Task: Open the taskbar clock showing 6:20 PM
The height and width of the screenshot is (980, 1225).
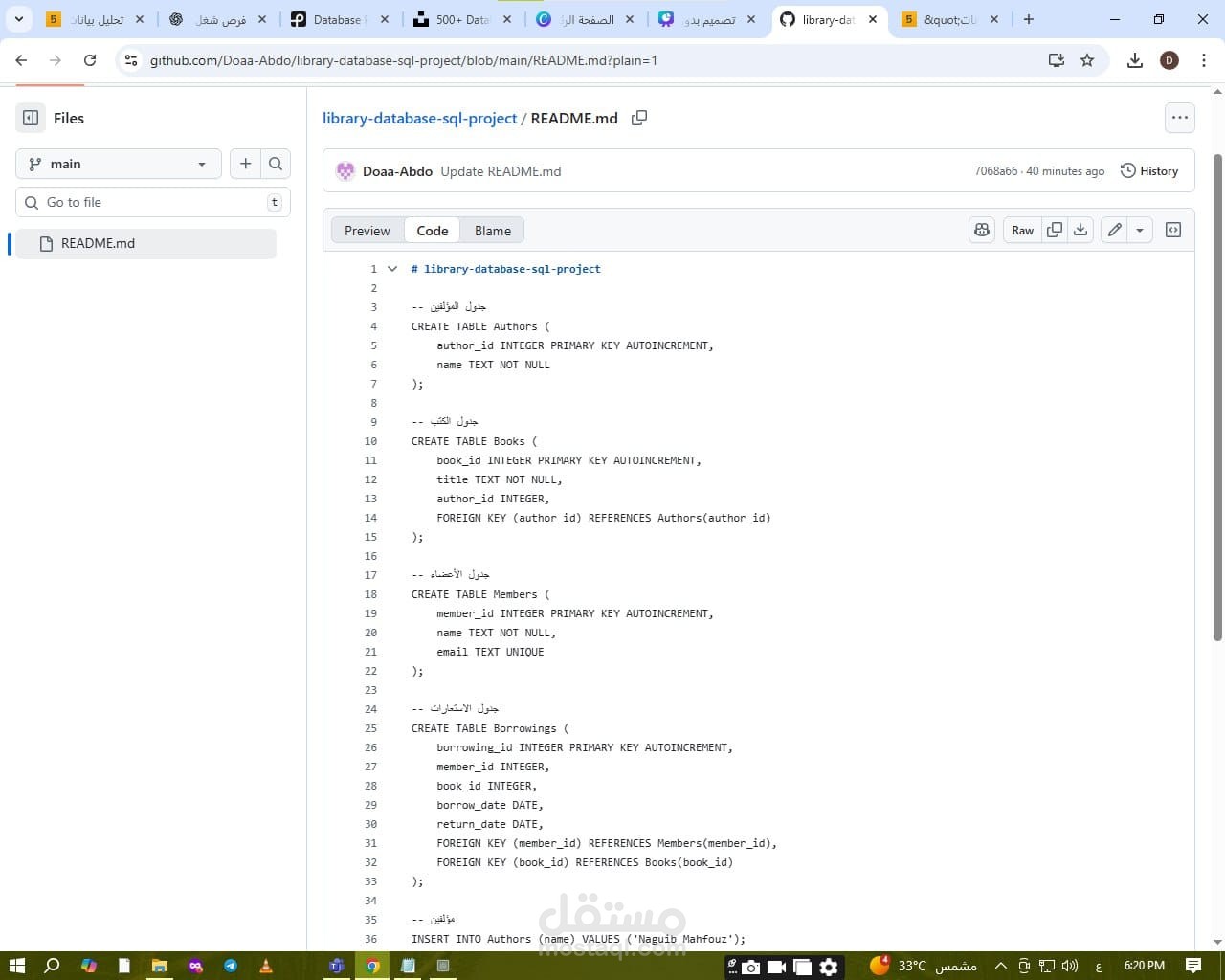Action: pyautogui.click(x=1145, y=966)
